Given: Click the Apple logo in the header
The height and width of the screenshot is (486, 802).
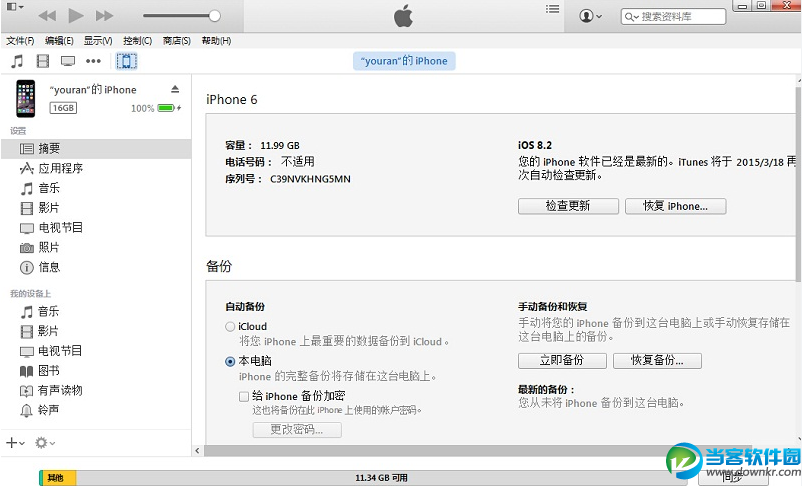Looking at the screenshot, I should coord(404,16).
